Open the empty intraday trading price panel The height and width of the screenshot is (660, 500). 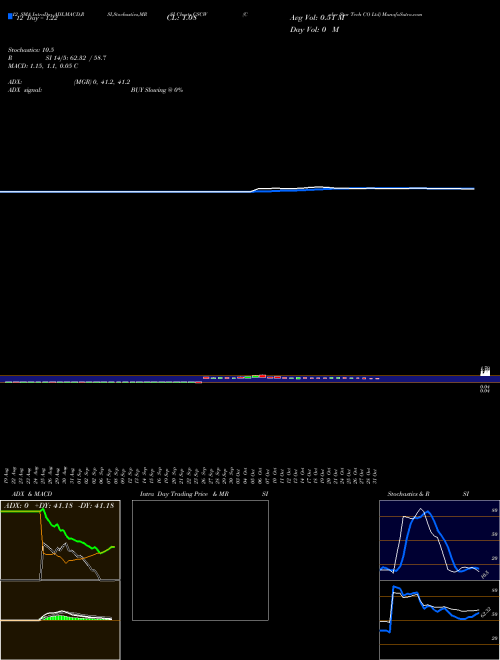click(x=200, y=560)
